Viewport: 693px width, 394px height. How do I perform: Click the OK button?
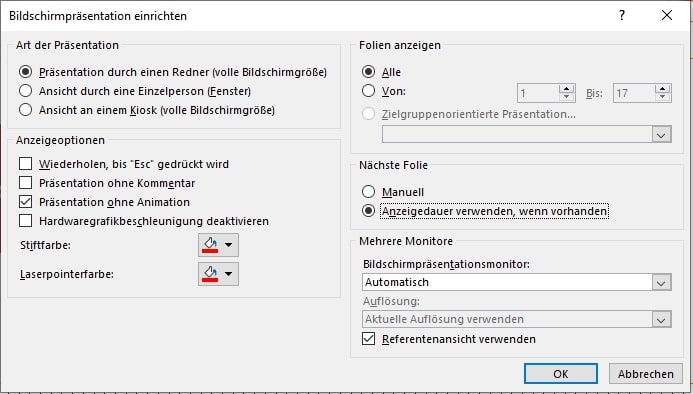pos(560,374)
